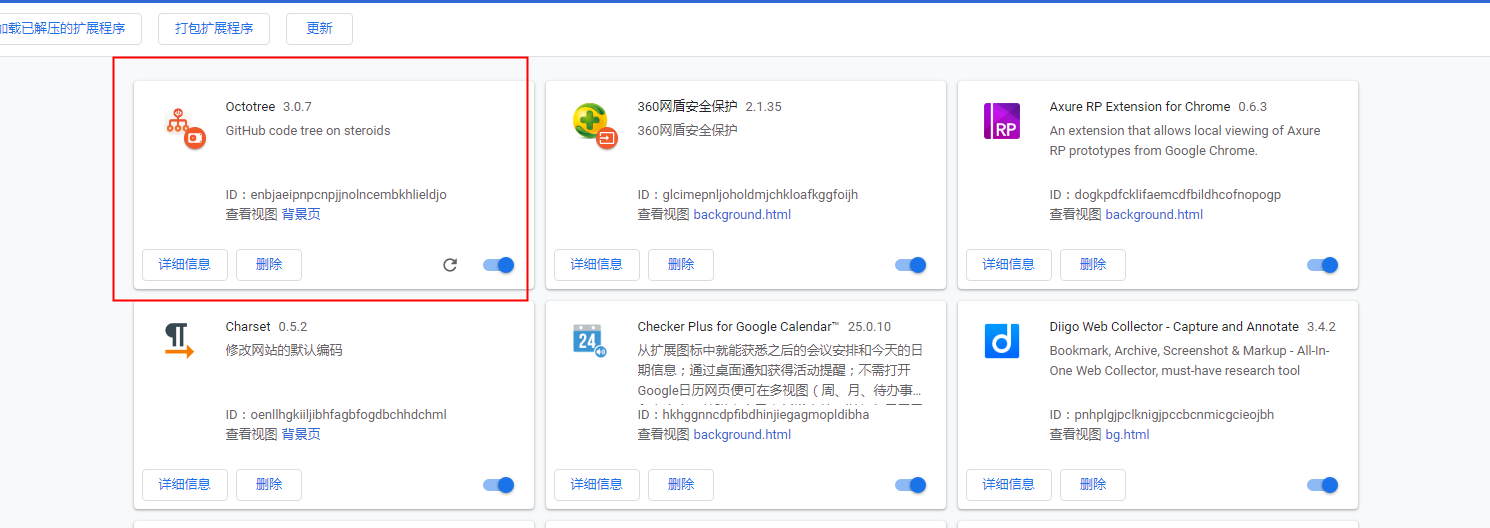Click Checker Plus version 25.0.10 text
1490x528 pixels.
pos(869,326)
